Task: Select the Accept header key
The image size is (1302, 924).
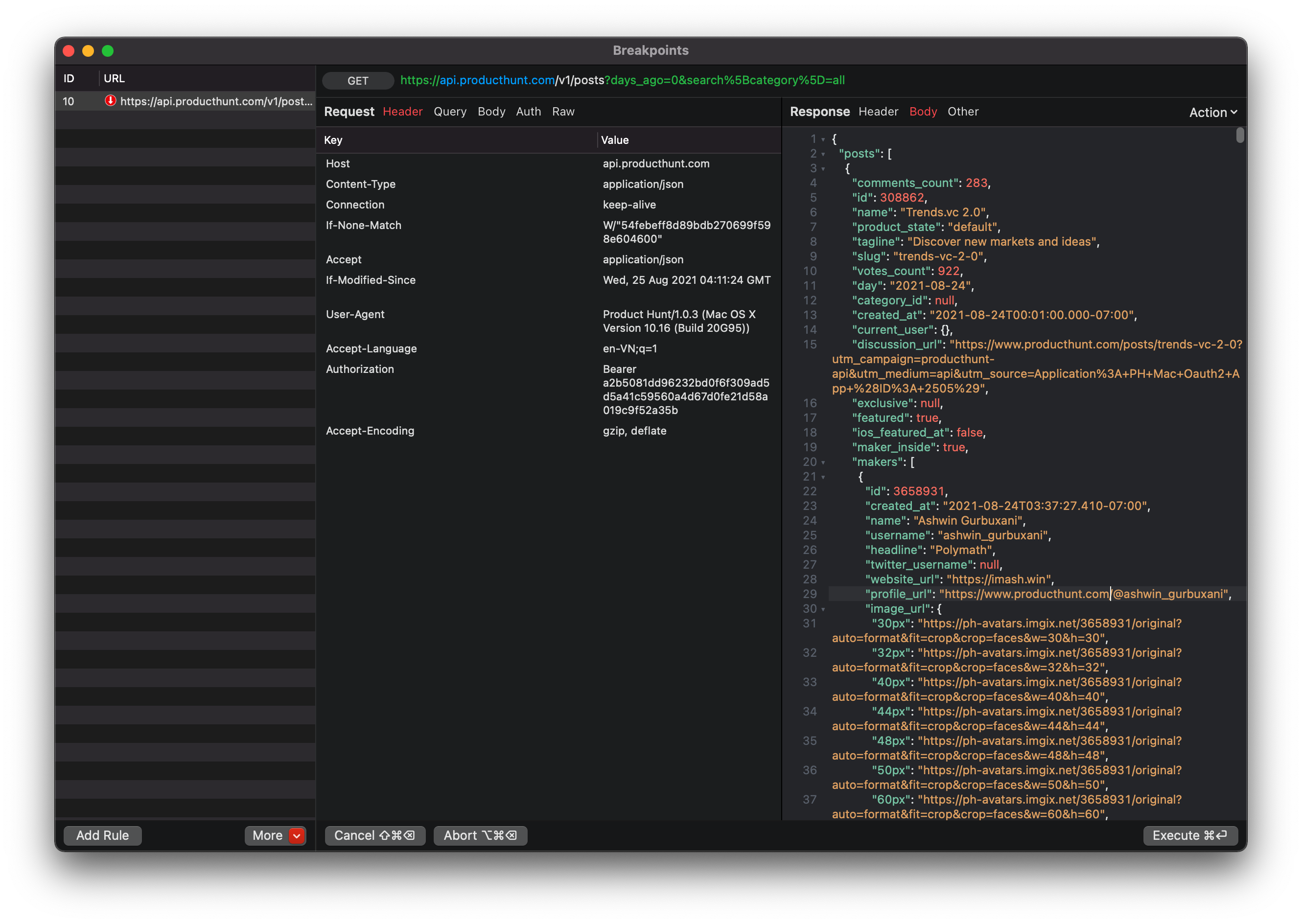Action: 343,259
